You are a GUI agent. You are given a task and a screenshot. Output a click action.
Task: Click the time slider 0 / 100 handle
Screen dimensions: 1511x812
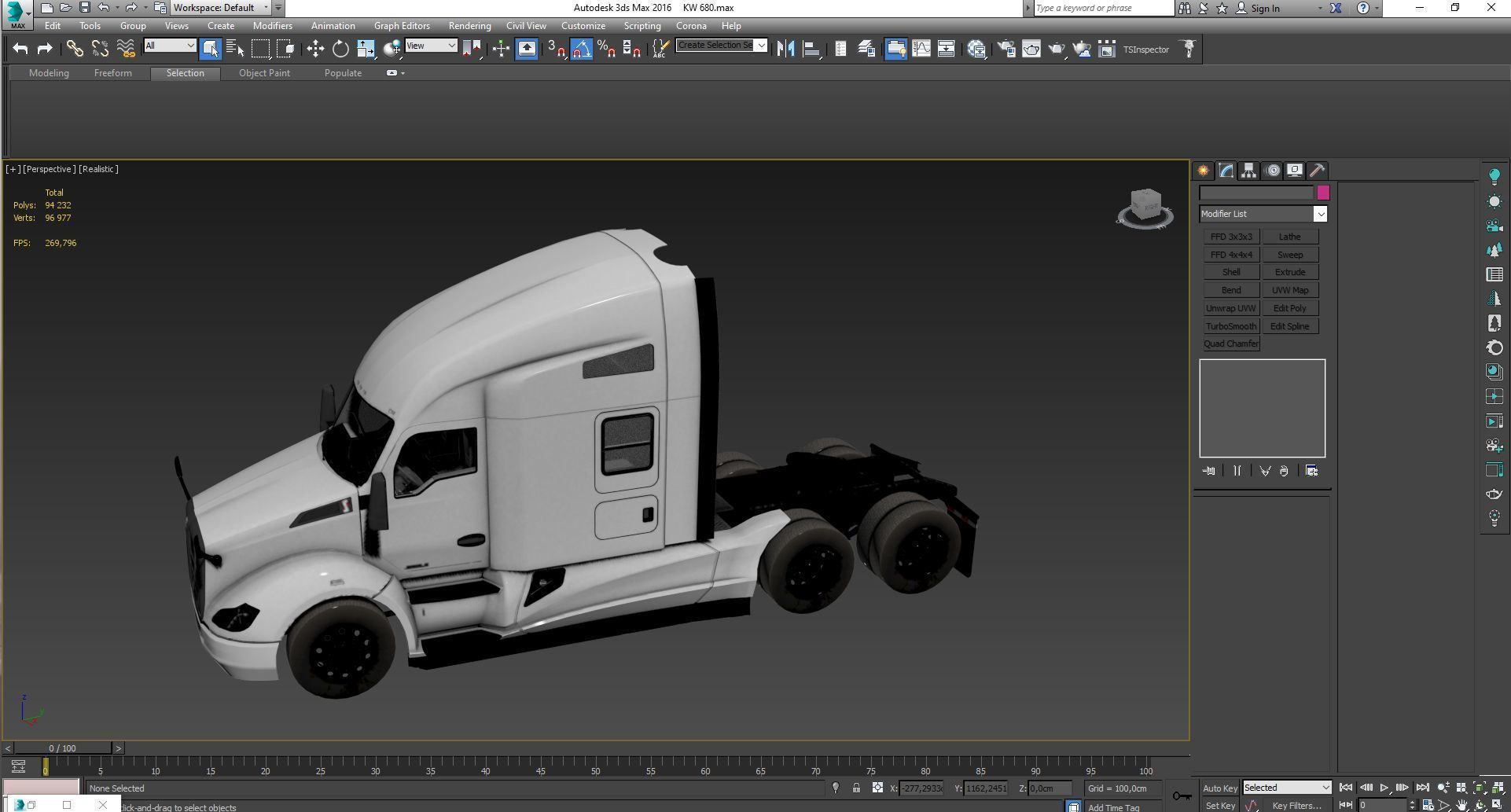pyautogui.click(x=62, y=748)
